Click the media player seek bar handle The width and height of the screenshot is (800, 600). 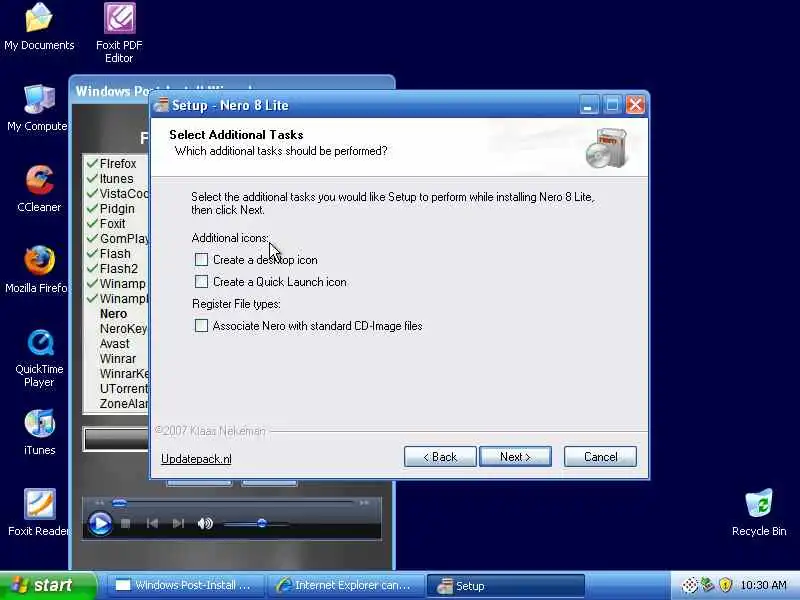point(119,503)
